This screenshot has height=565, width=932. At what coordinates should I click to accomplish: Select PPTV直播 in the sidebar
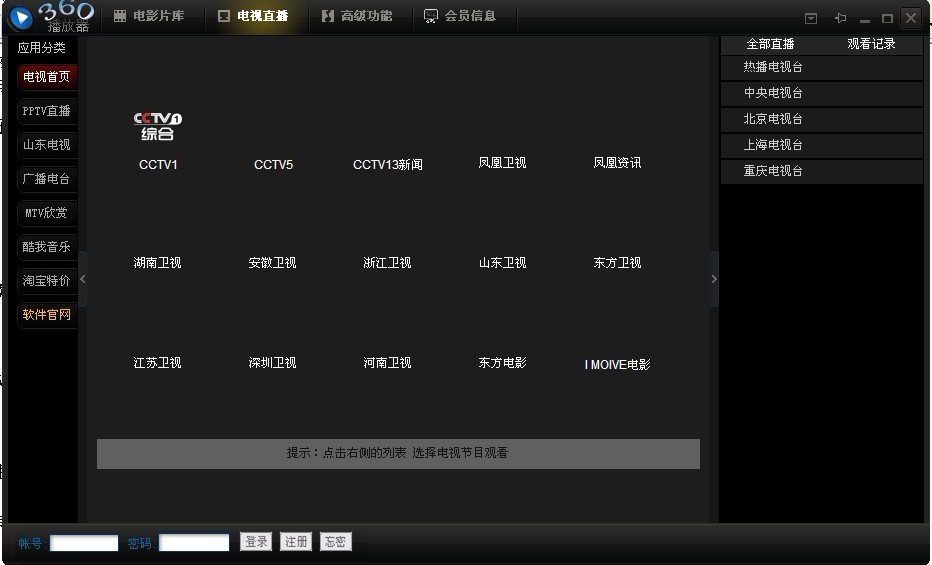47,111
